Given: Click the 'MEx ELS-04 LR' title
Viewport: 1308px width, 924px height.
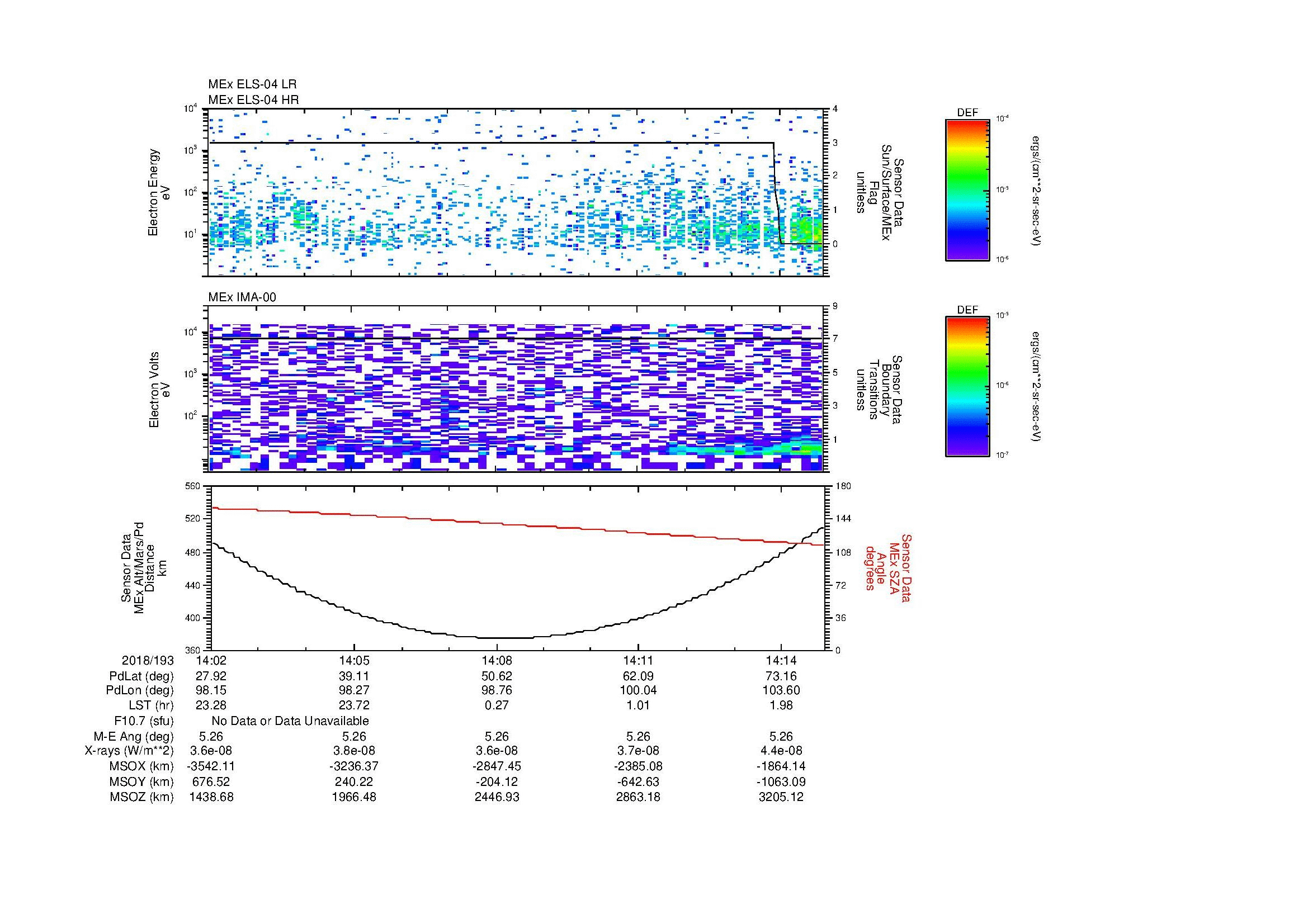Looking at the screenshot, I should click(252, 84).
